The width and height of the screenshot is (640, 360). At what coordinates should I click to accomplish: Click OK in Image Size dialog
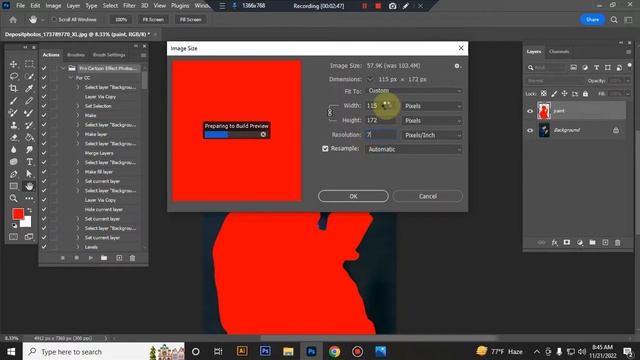tap(353, 196)
